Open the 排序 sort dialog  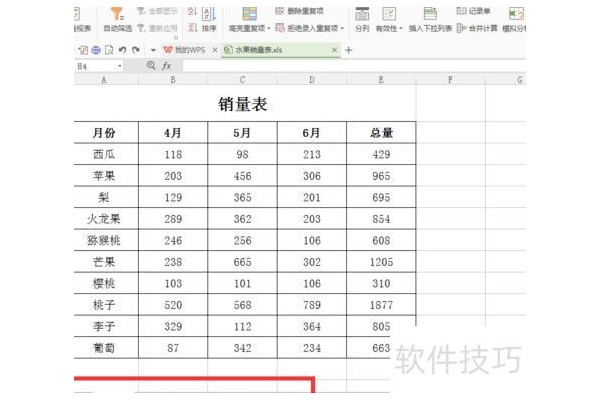click(x=209, y=20)
